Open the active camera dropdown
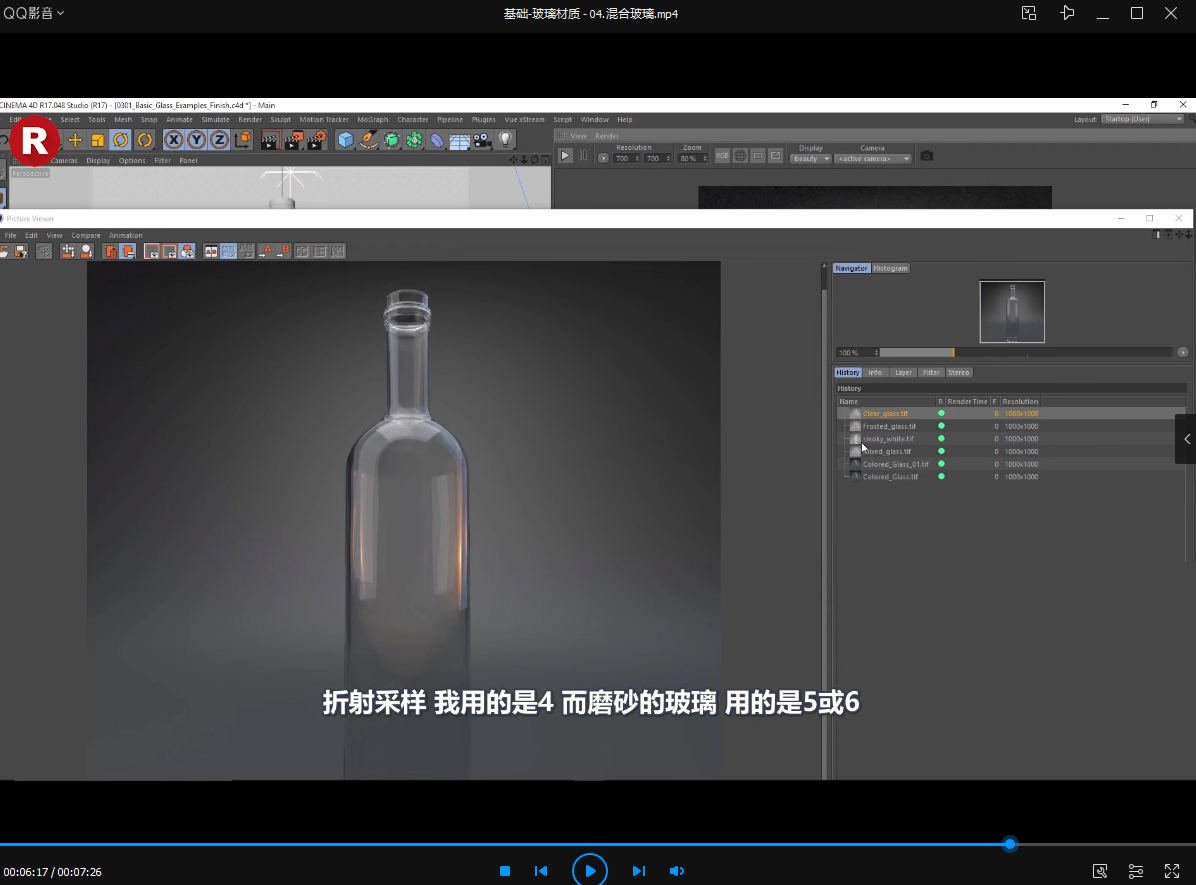Viewport: 1196px width, 885px height. [870, 158]
